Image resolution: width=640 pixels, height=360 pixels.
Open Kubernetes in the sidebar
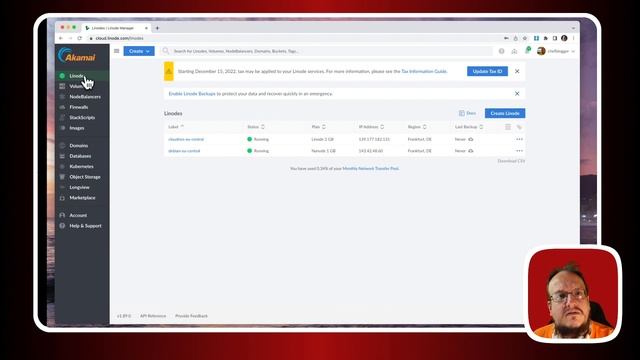coord(82,167)
